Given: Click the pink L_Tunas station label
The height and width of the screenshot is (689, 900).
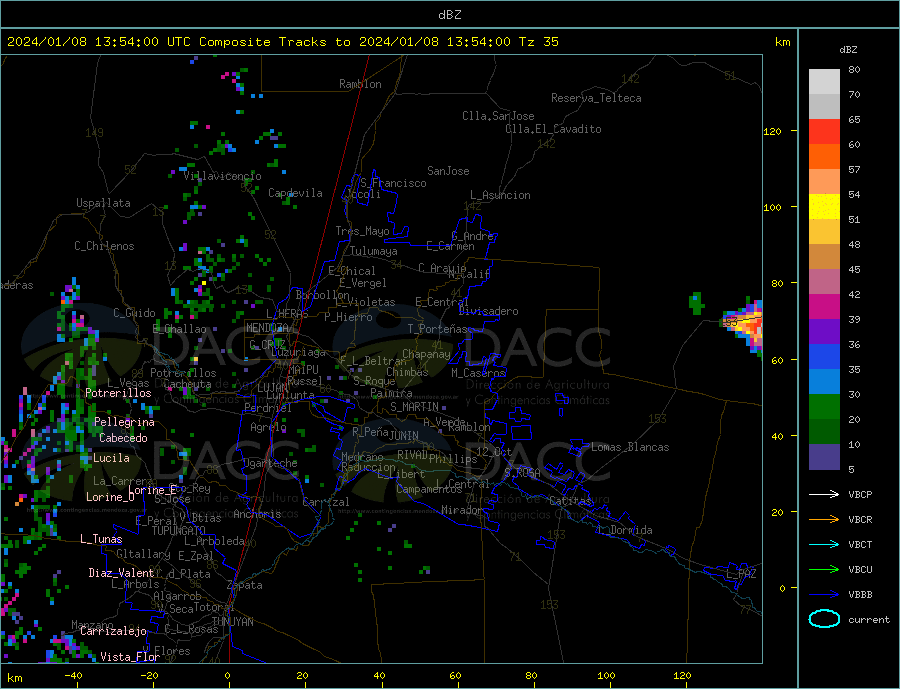Looking at the screenshot, I should coord(101,539).
